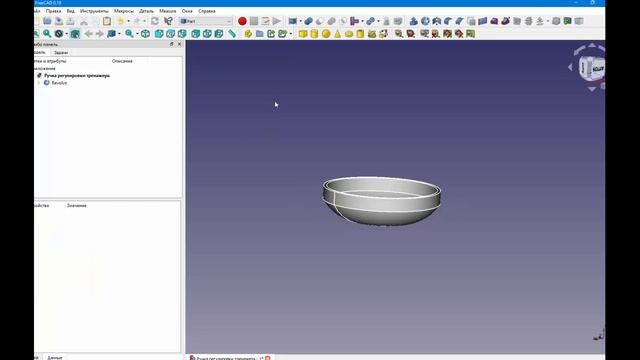The width and height of the screenshot is (640, 360).
Task: Create a Cylinder primitive
Action: (314, 34)
